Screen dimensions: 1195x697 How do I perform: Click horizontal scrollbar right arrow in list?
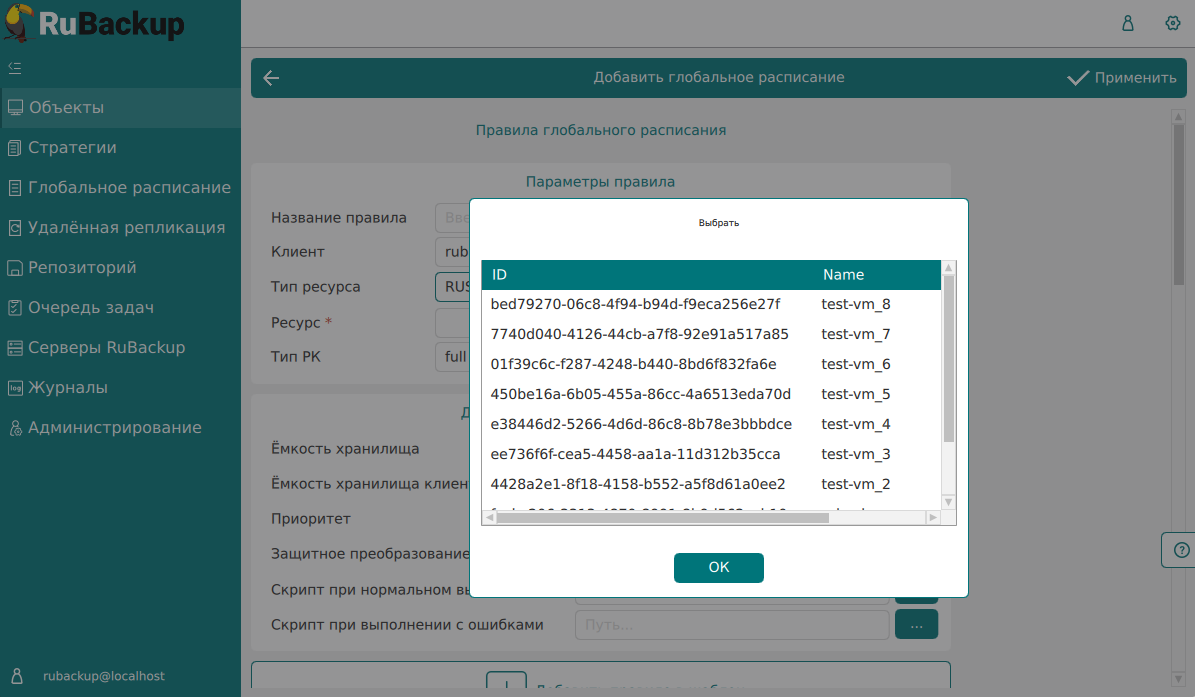(x=933, y=518)
